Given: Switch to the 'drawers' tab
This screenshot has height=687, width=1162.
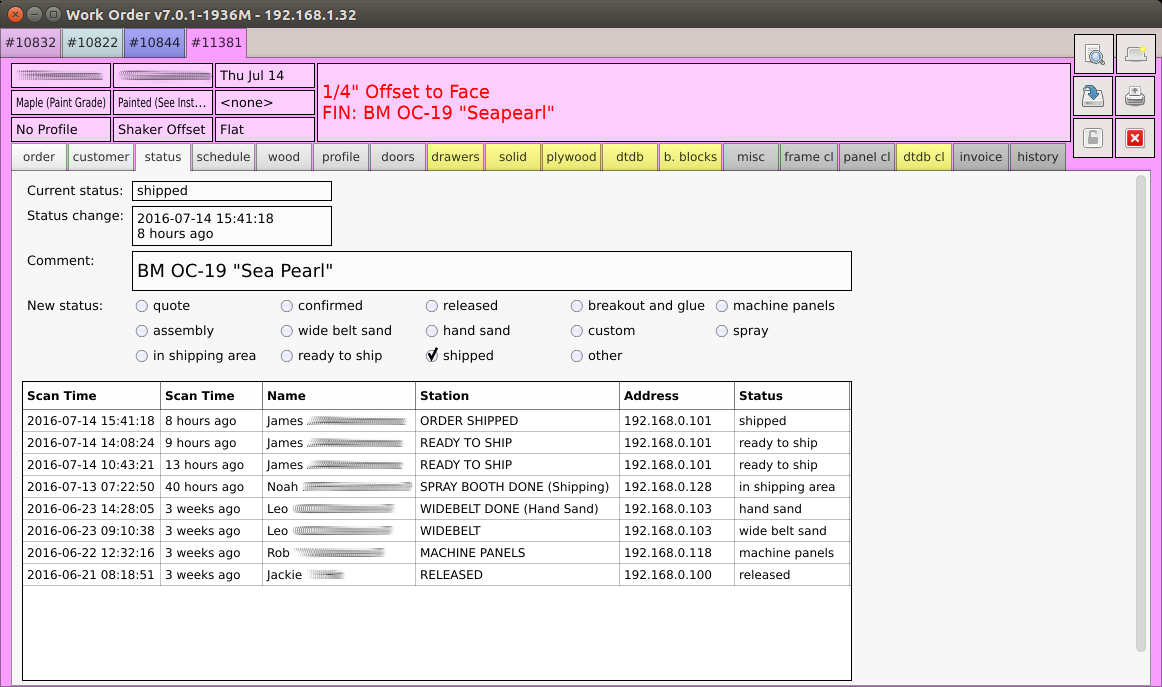Looking at the screenshot, I should click(455, 157).
